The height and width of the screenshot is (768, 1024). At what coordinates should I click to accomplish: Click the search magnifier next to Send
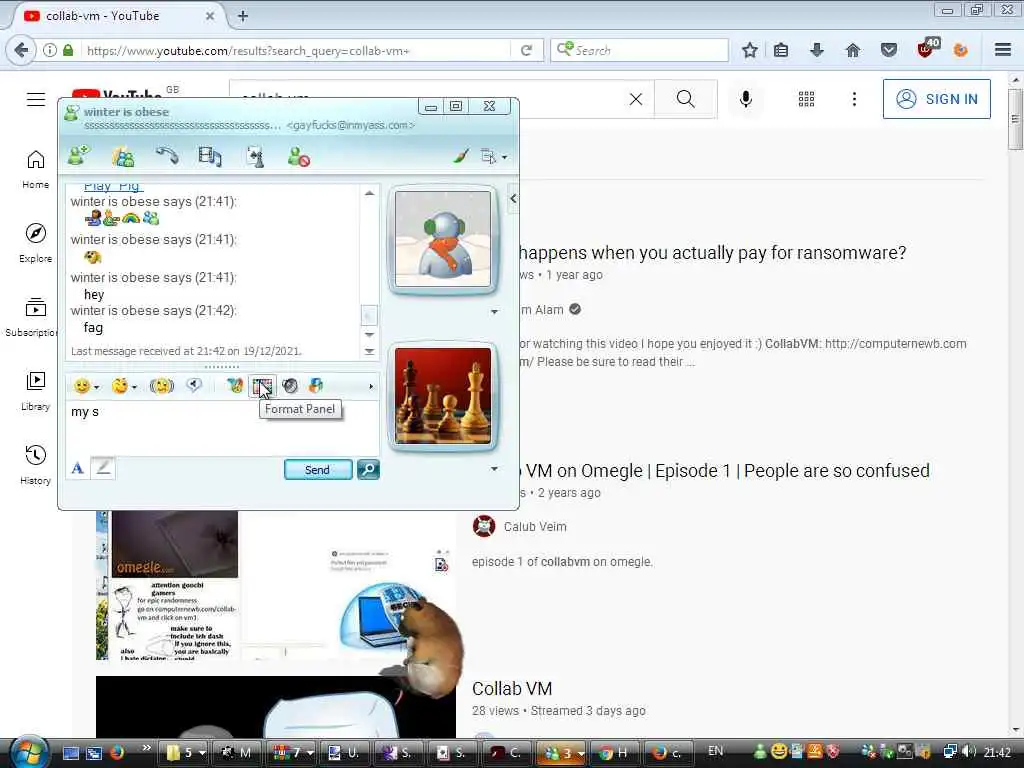(368, 470)
